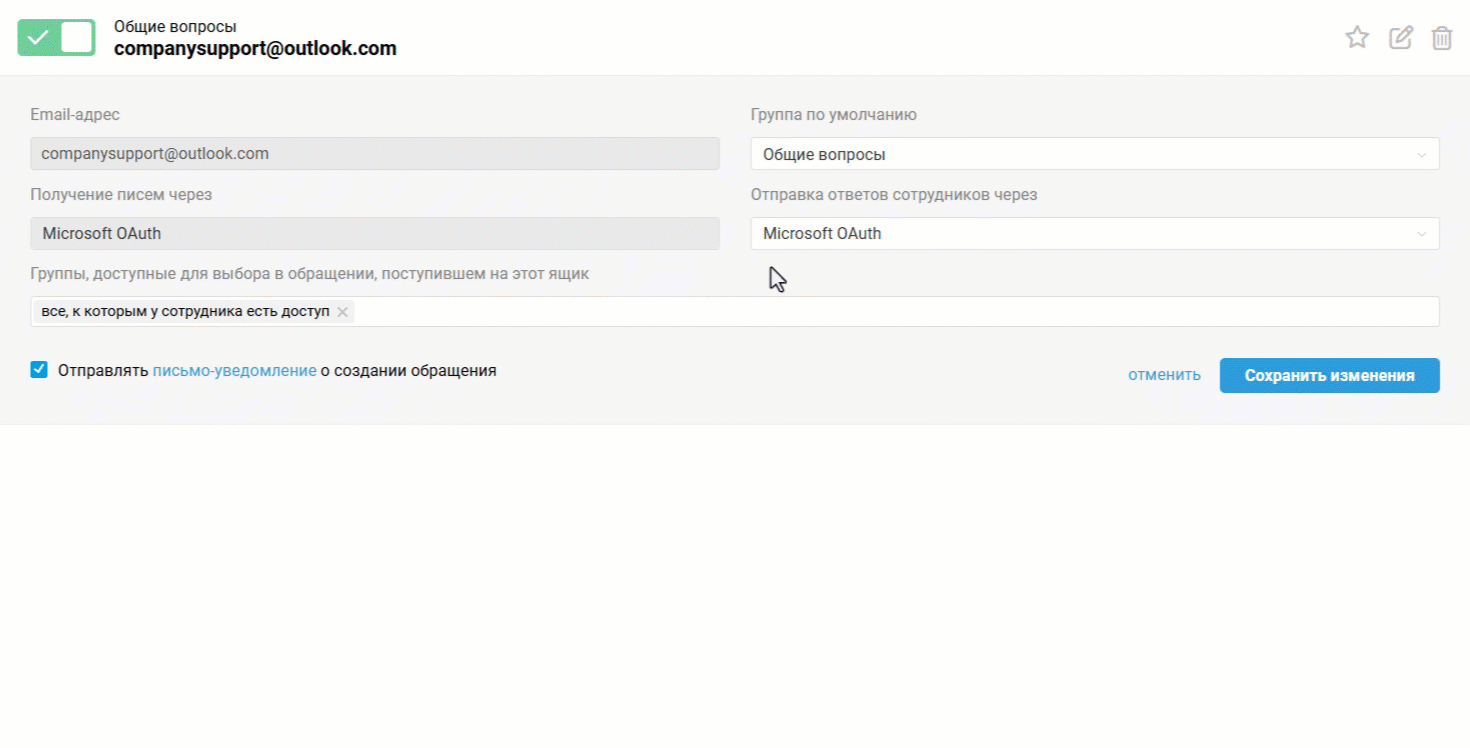Viewport: 1470px width, 748px height.
Task: Uncheck the 'Отправлять письмо-уведомление' checkbox
Action: [39, 370]
